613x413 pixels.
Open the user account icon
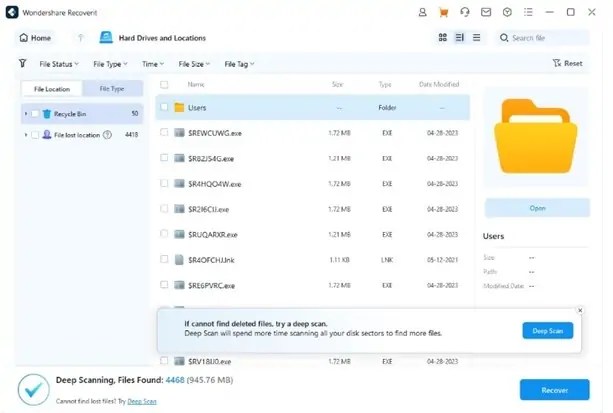422,13
